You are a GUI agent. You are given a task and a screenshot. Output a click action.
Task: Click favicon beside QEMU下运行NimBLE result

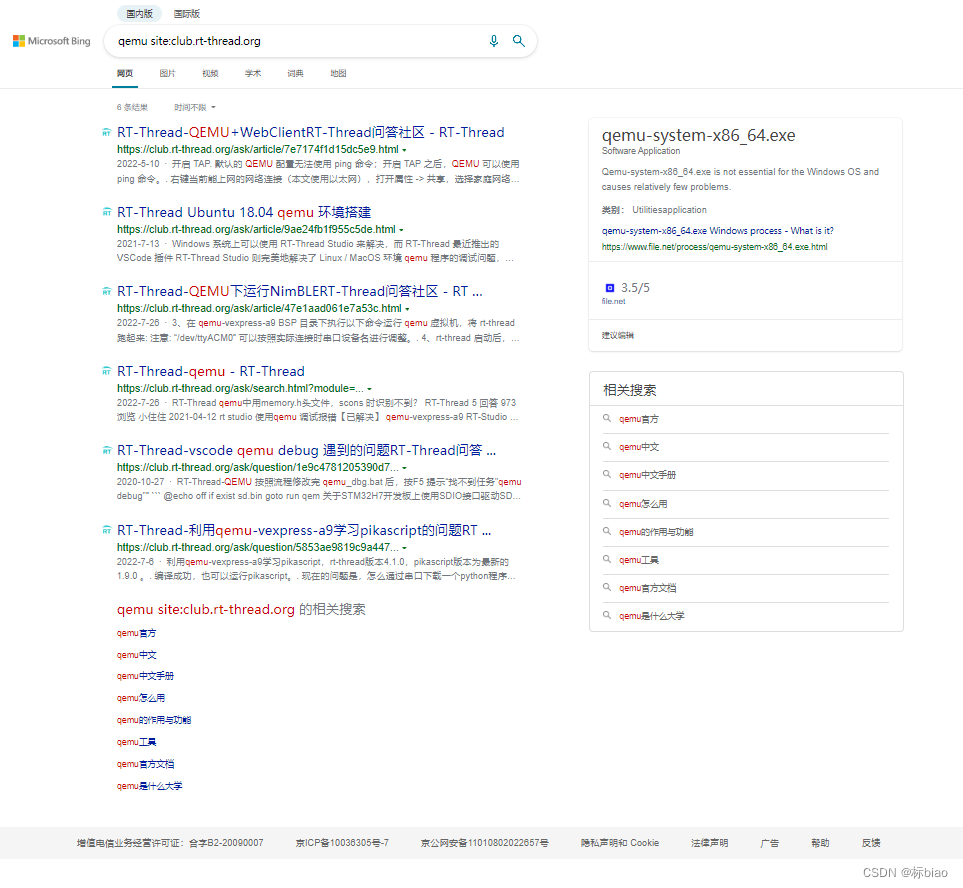pyautogui.click(x=107, y=292)
